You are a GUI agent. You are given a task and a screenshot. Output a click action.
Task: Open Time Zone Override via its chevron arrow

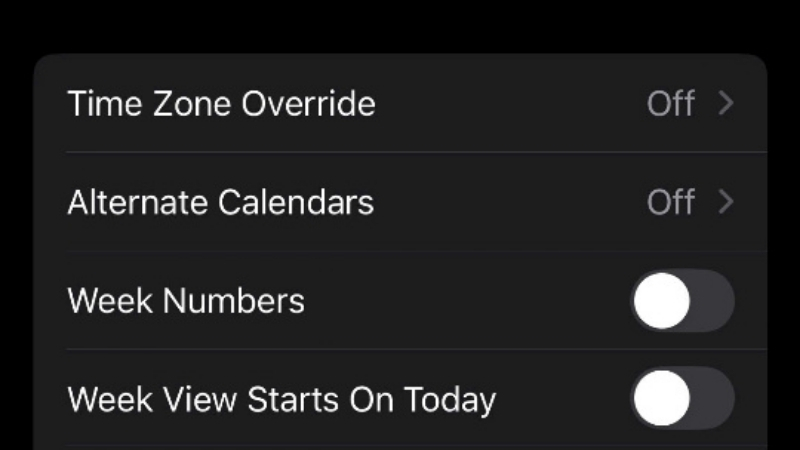726,103
